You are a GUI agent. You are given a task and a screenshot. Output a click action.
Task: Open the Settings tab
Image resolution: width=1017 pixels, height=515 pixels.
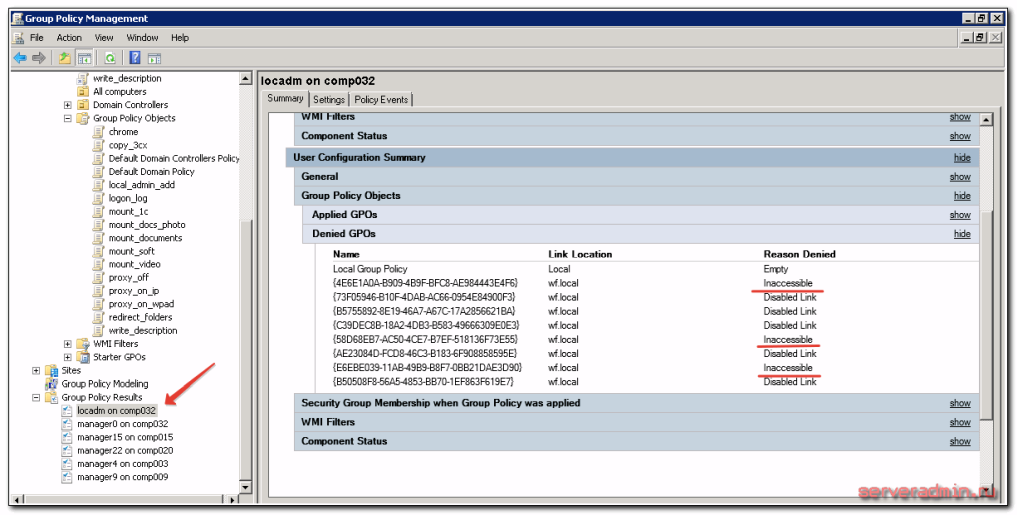coord(328,100)
